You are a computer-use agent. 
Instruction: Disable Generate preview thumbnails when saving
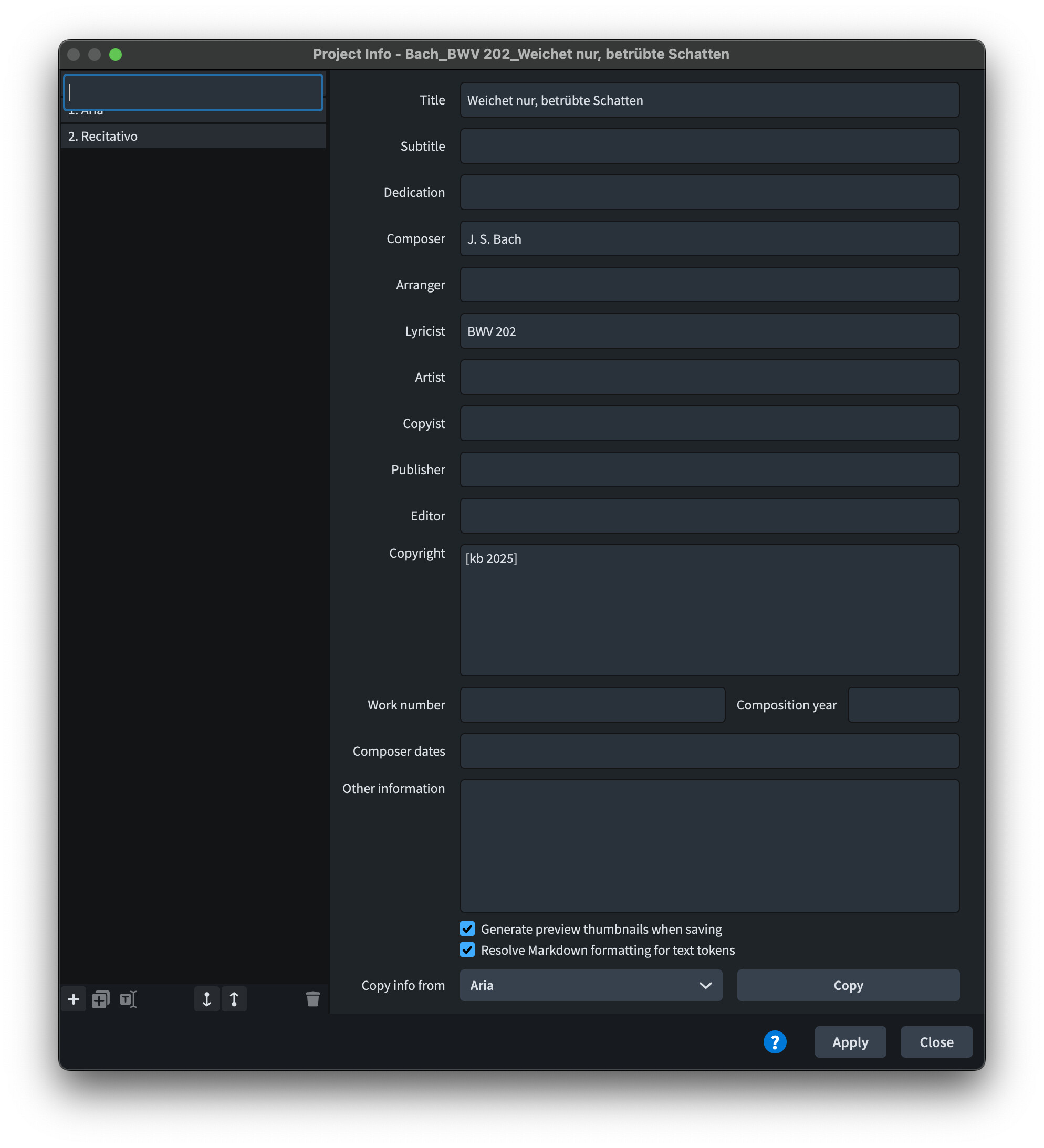[467, 929]
